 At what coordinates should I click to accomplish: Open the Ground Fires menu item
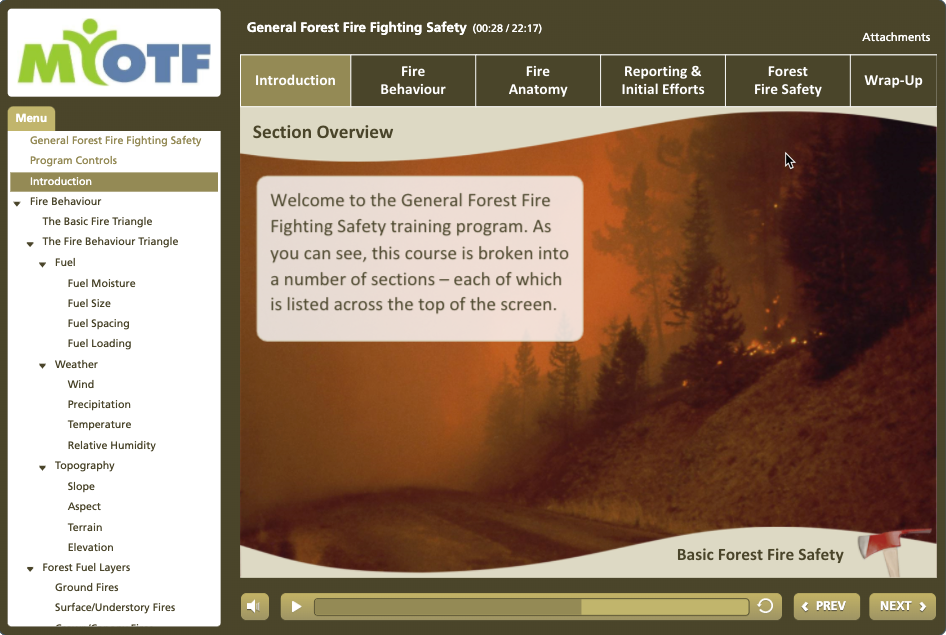(86, 587)
